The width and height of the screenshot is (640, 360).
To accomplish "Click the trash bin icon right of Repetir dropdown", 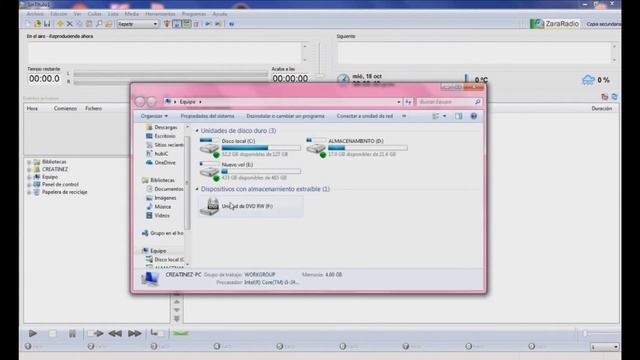I will [x=167, y=24].
